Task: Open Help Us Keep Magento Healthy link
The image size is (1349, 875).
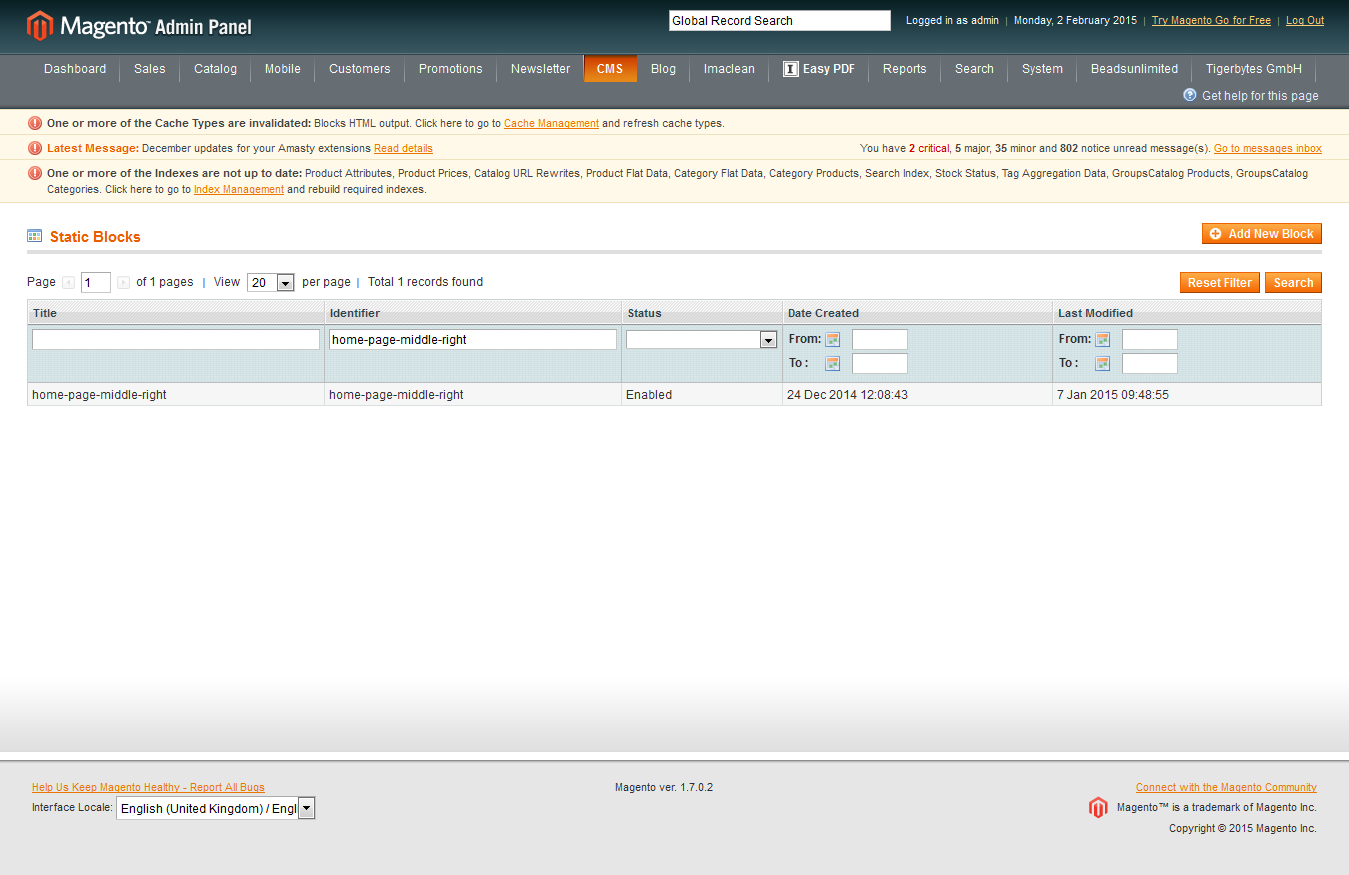Action: coord(148,788)
